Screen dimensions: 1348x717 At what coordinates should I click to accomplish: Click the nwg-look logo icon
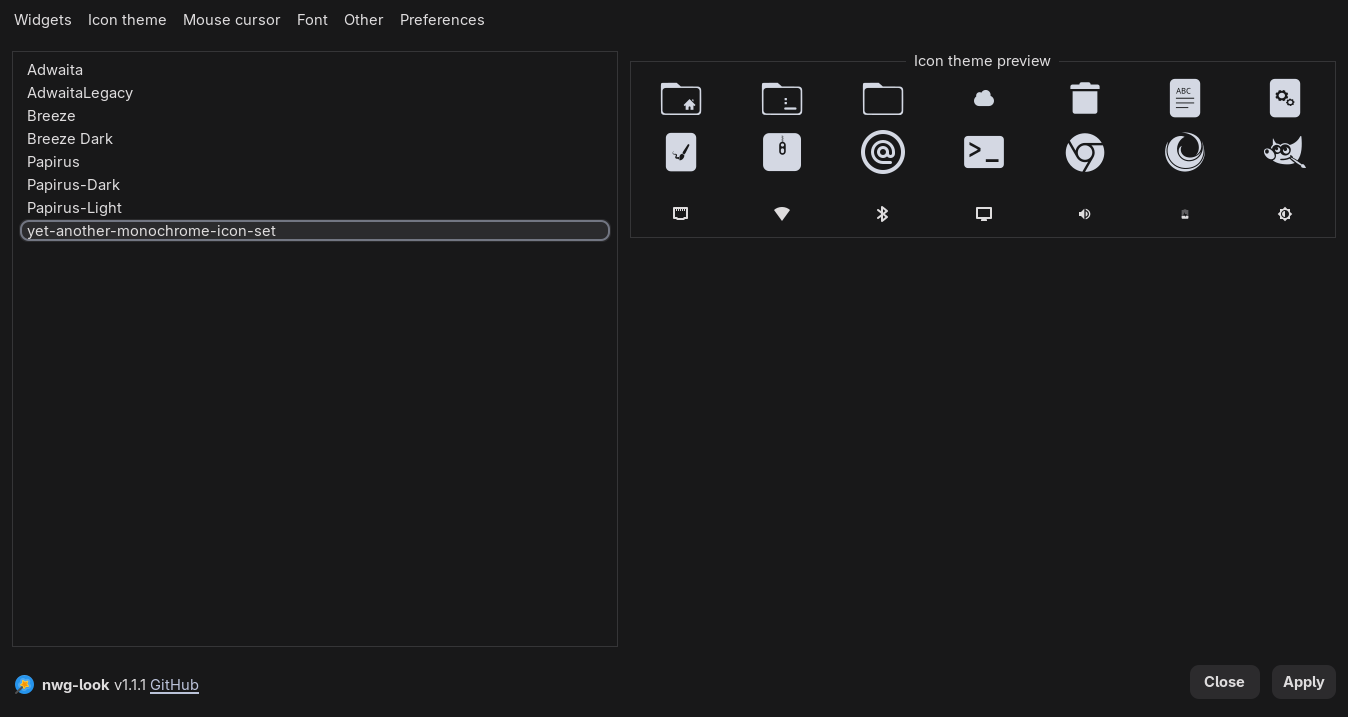click(25, 685)
